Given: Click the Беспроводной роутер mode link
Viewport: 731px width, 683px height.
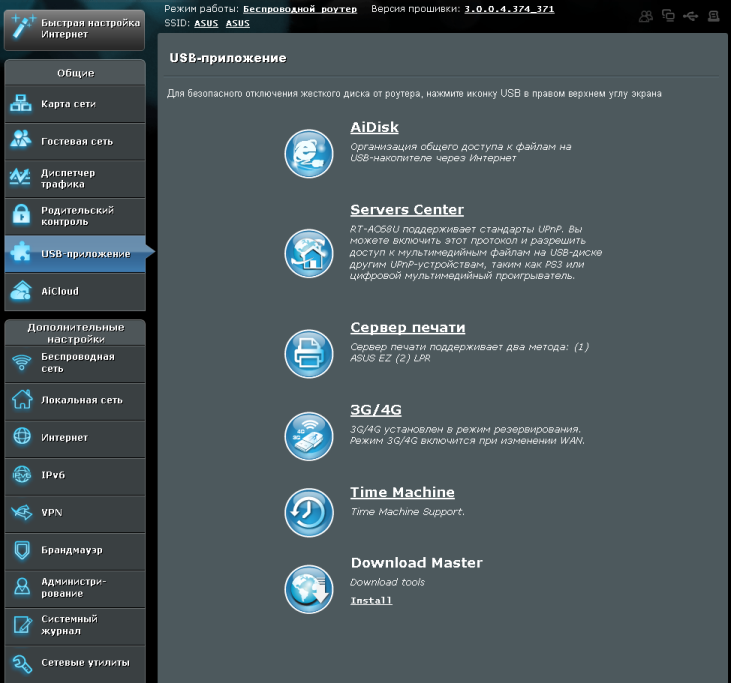Looking at the screenshot, I should point(300,9).
